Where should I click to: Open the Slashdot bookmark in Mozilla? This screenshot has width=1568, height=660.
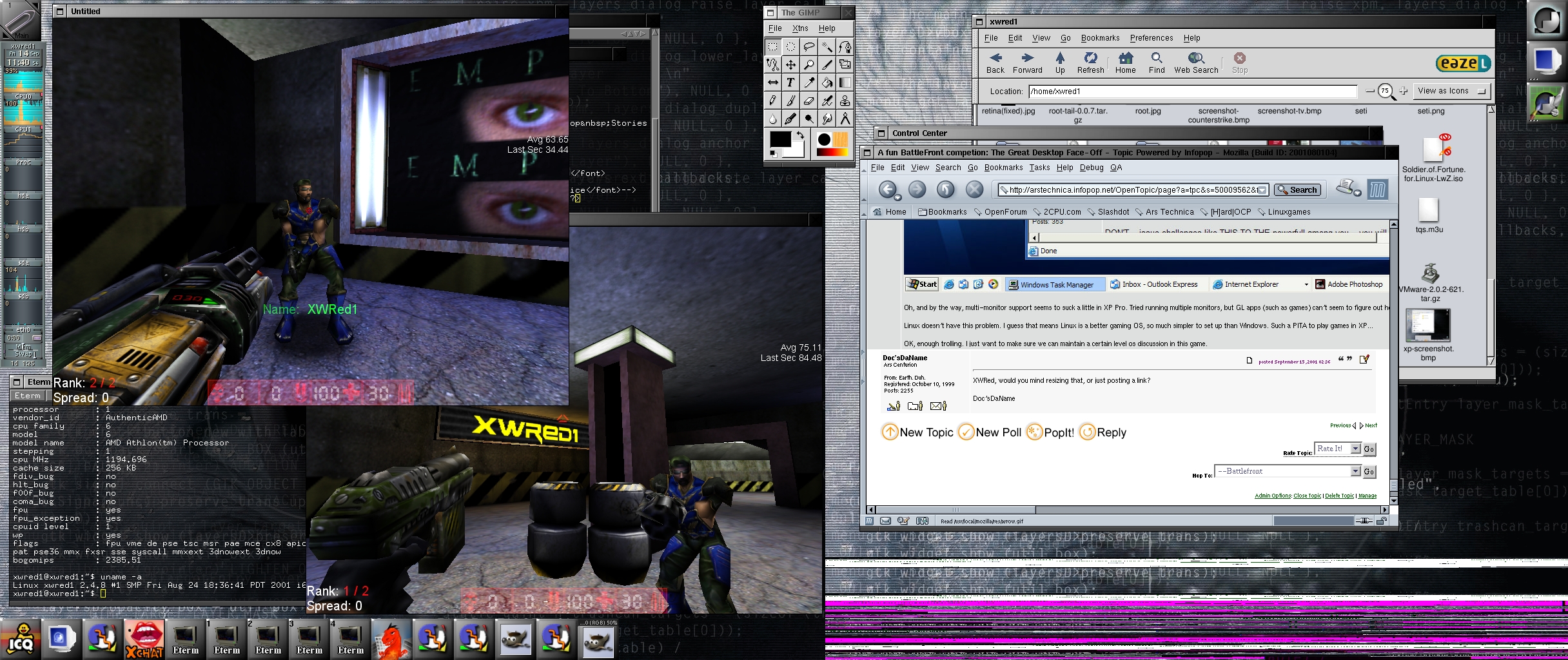click(x=1108, y=212)
